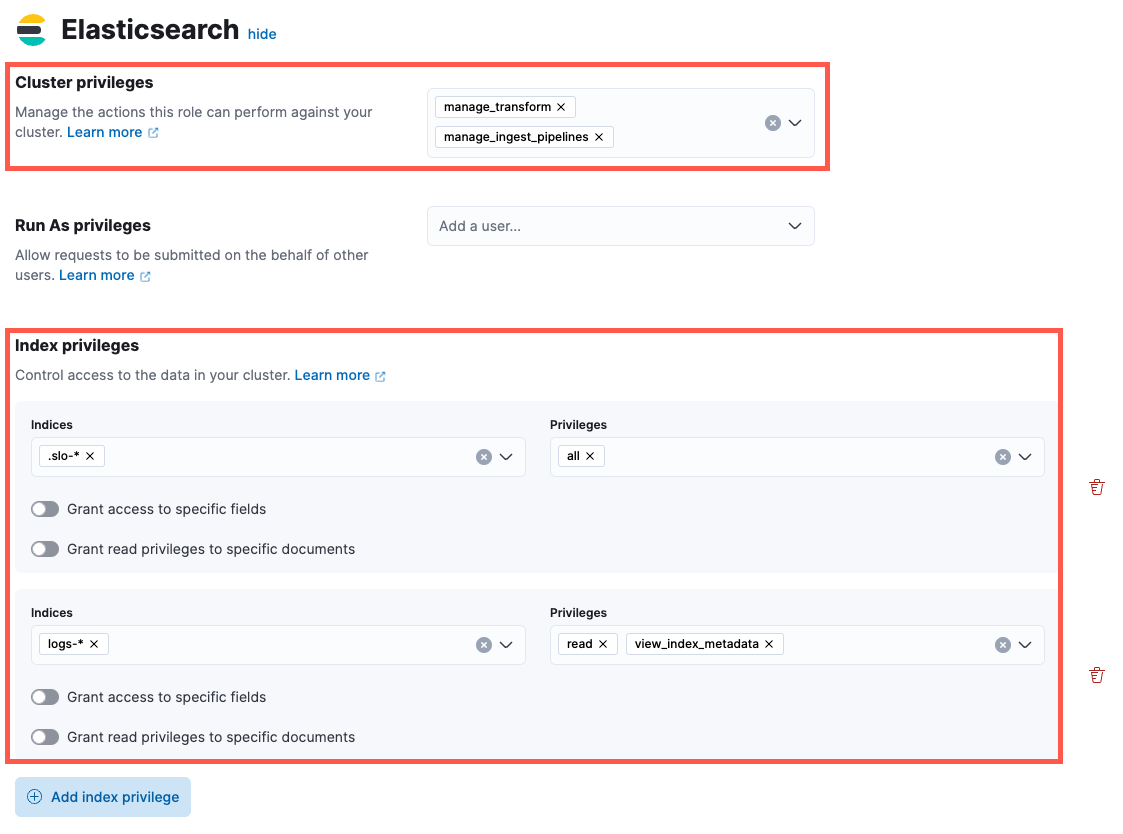This screenshot has height=834, width=1123.
Task: Clear all cluster privileges with the circle-x icon
Action: tap(772, 122)
